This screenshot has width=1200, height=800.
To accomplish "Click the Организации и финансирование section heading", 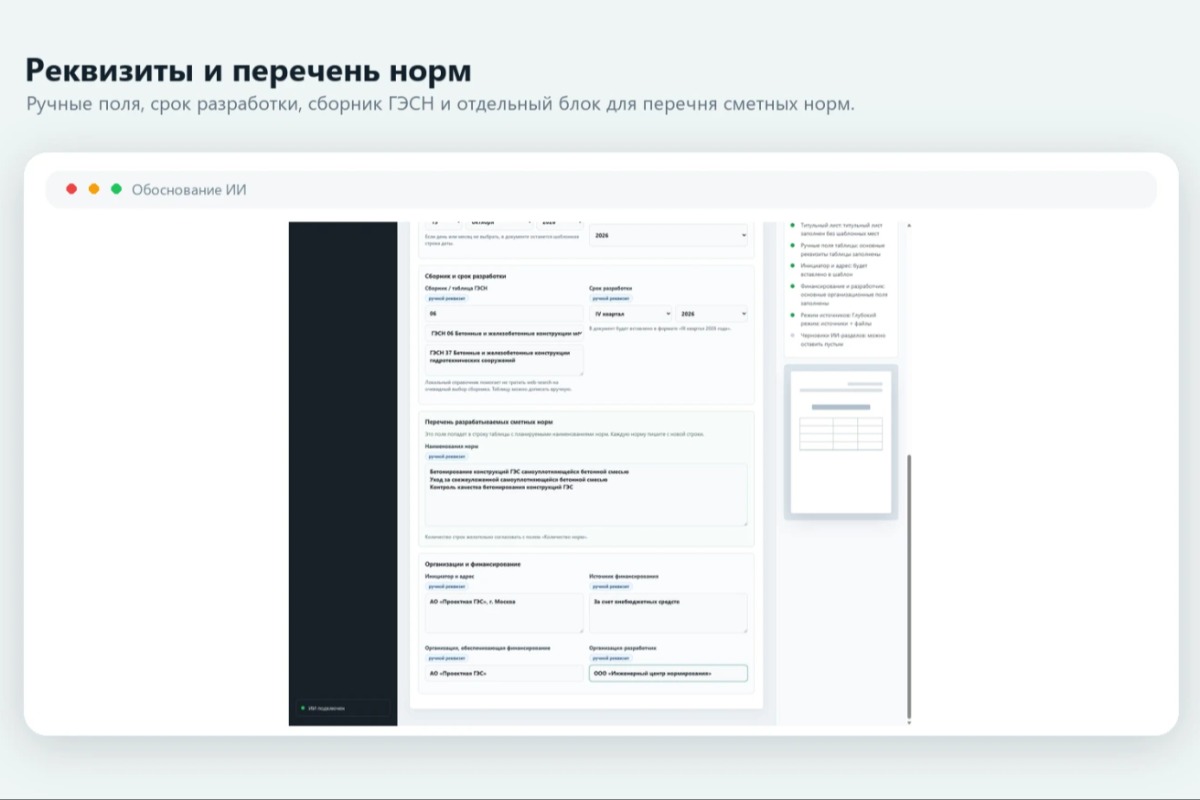I will pyautogui.click(x=473, y=564).
